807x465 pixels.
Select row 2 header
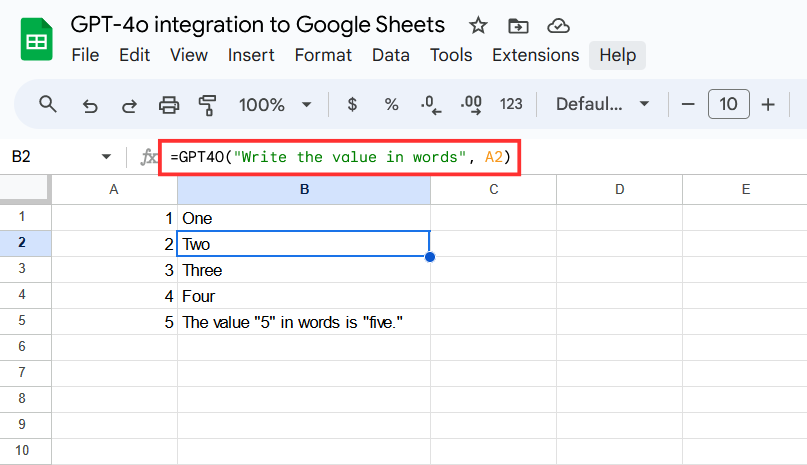[25, 243]
